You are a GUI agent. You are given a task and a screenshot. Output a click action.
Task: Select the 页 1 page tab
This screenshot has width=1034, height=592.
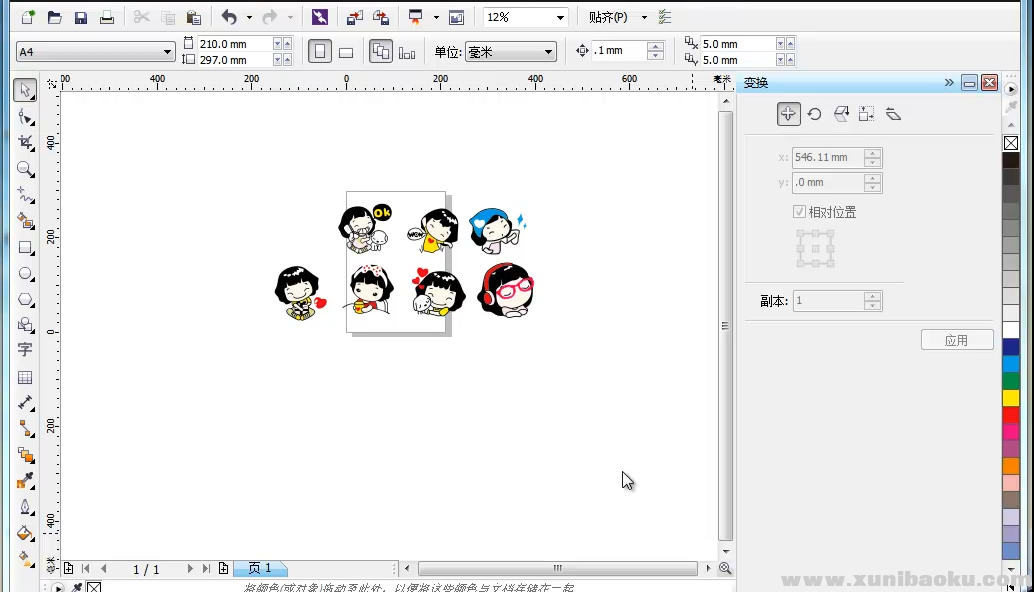(260, 568)
